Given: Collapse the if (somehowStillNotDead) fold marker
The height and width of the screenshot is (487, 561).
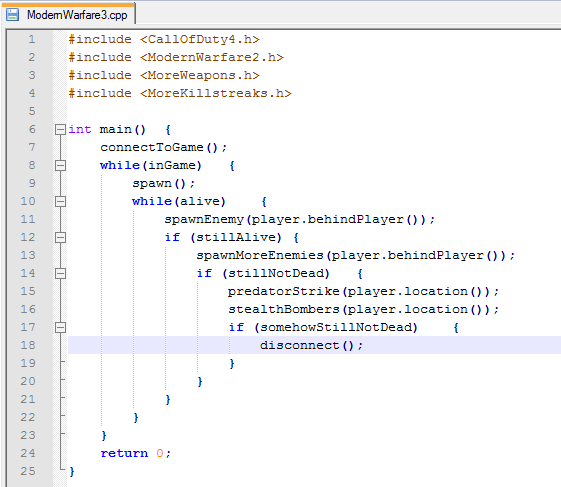Looking at the screenshot, I should [60, 327].
